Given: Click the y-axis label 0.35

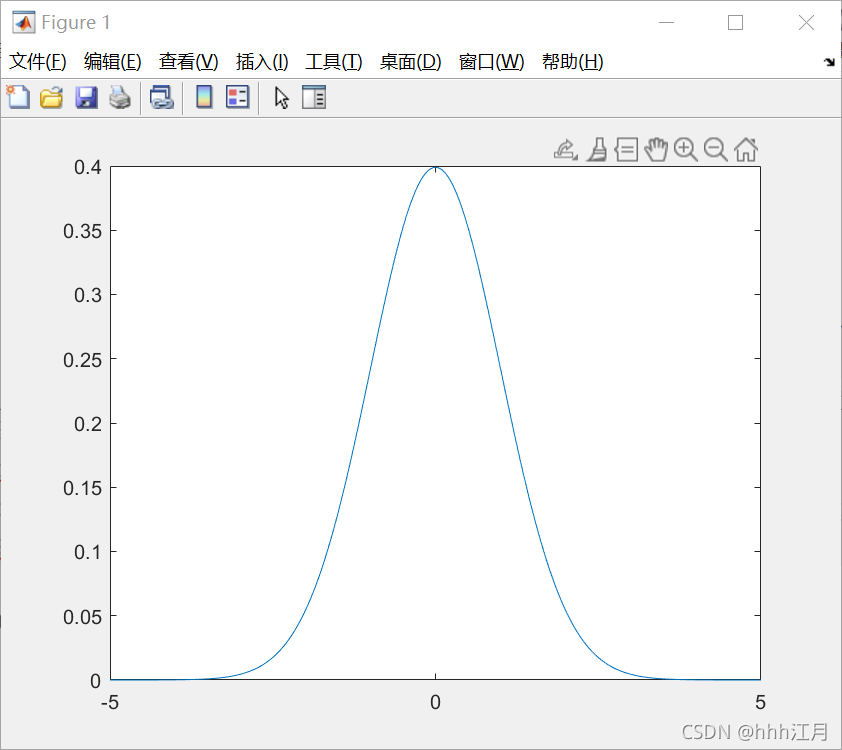Looking at the screenshot, I should point(82,231).
